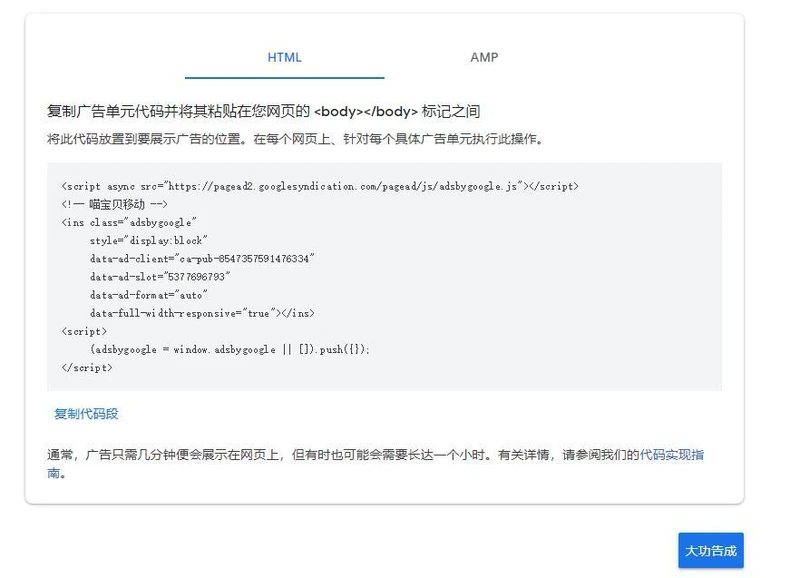Viewport: 800px width, 578px height.
Task: Select the data-ad-slot code line
Action: (160, 277)
